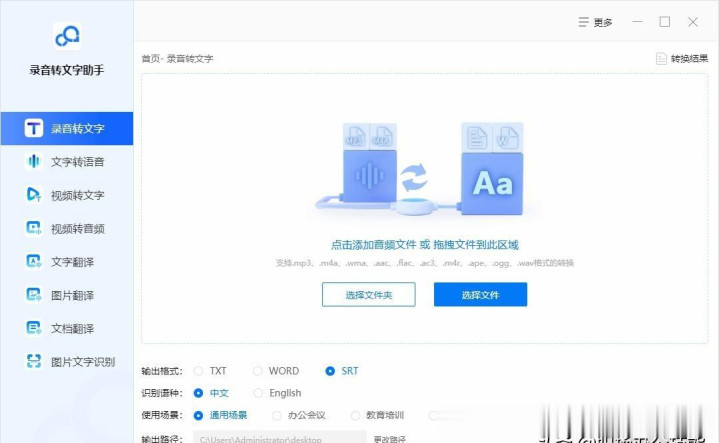
Task: Click 更改路径 to change output path
Action: [x=391, y=438]
